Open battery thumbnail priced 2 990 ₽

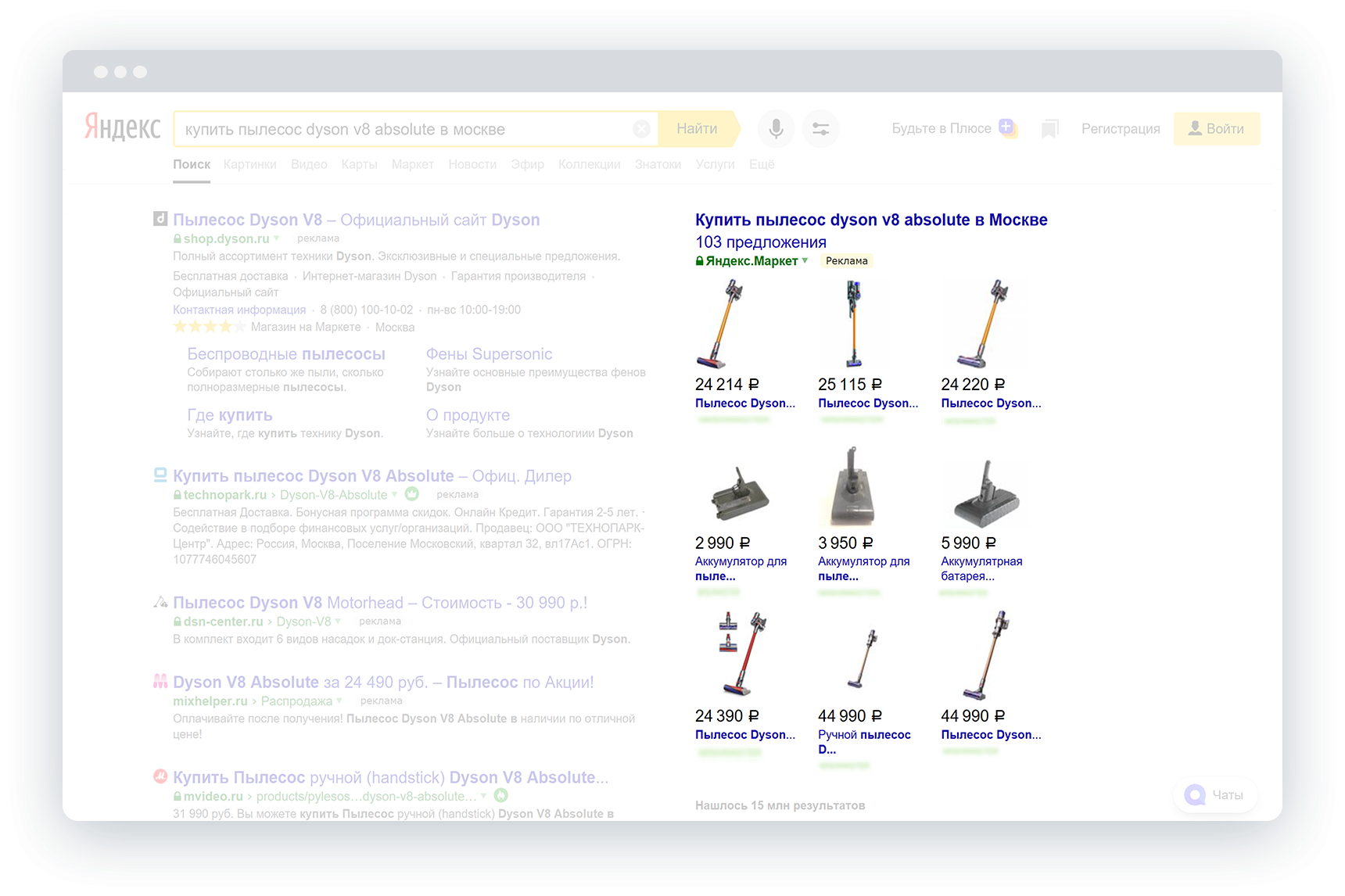741,493
